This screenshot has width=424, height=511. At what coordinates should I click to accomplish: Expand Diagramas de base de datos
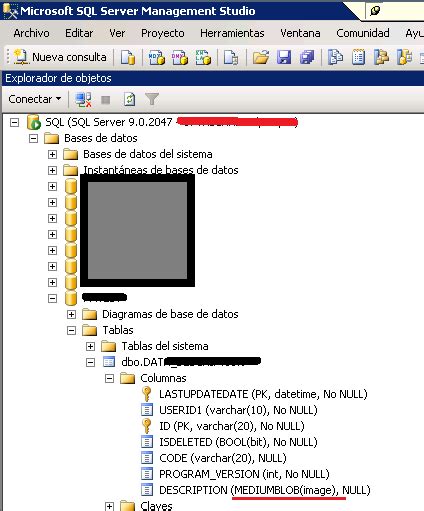coord(71,314)
